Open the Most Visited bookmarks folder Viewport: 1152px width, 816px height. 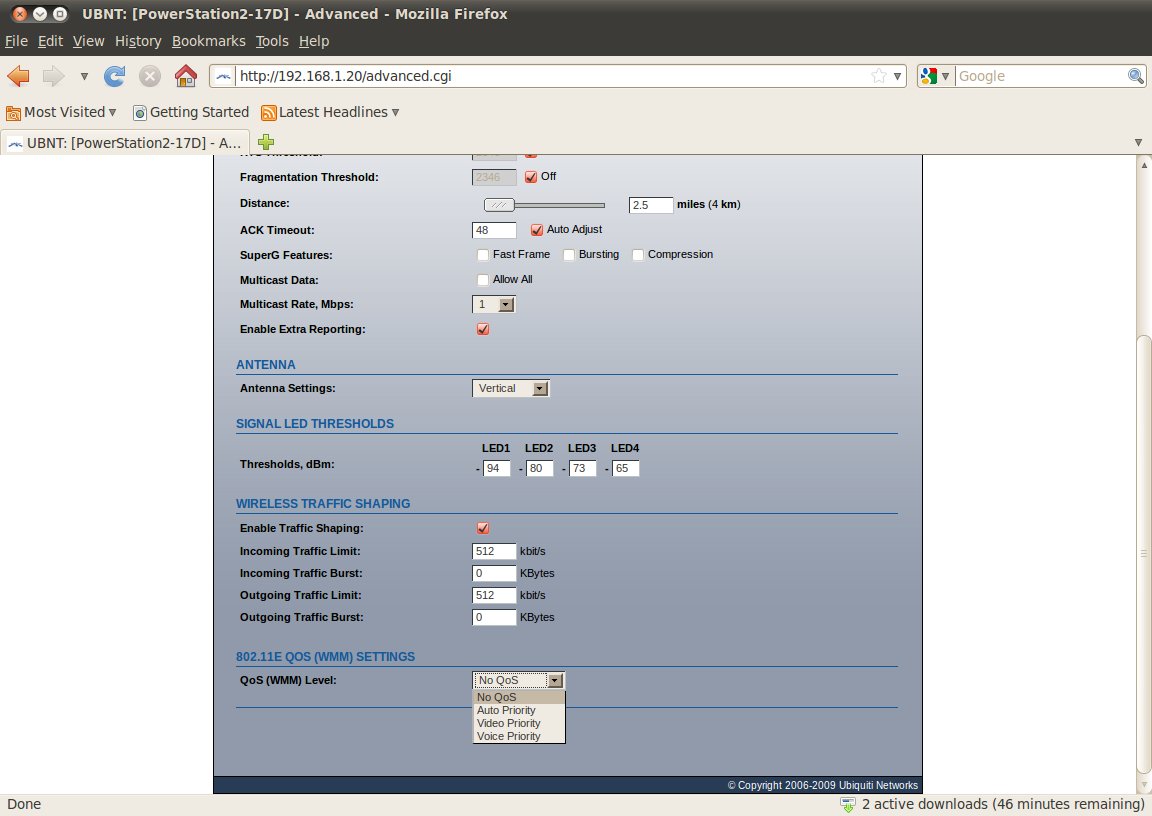61,112
